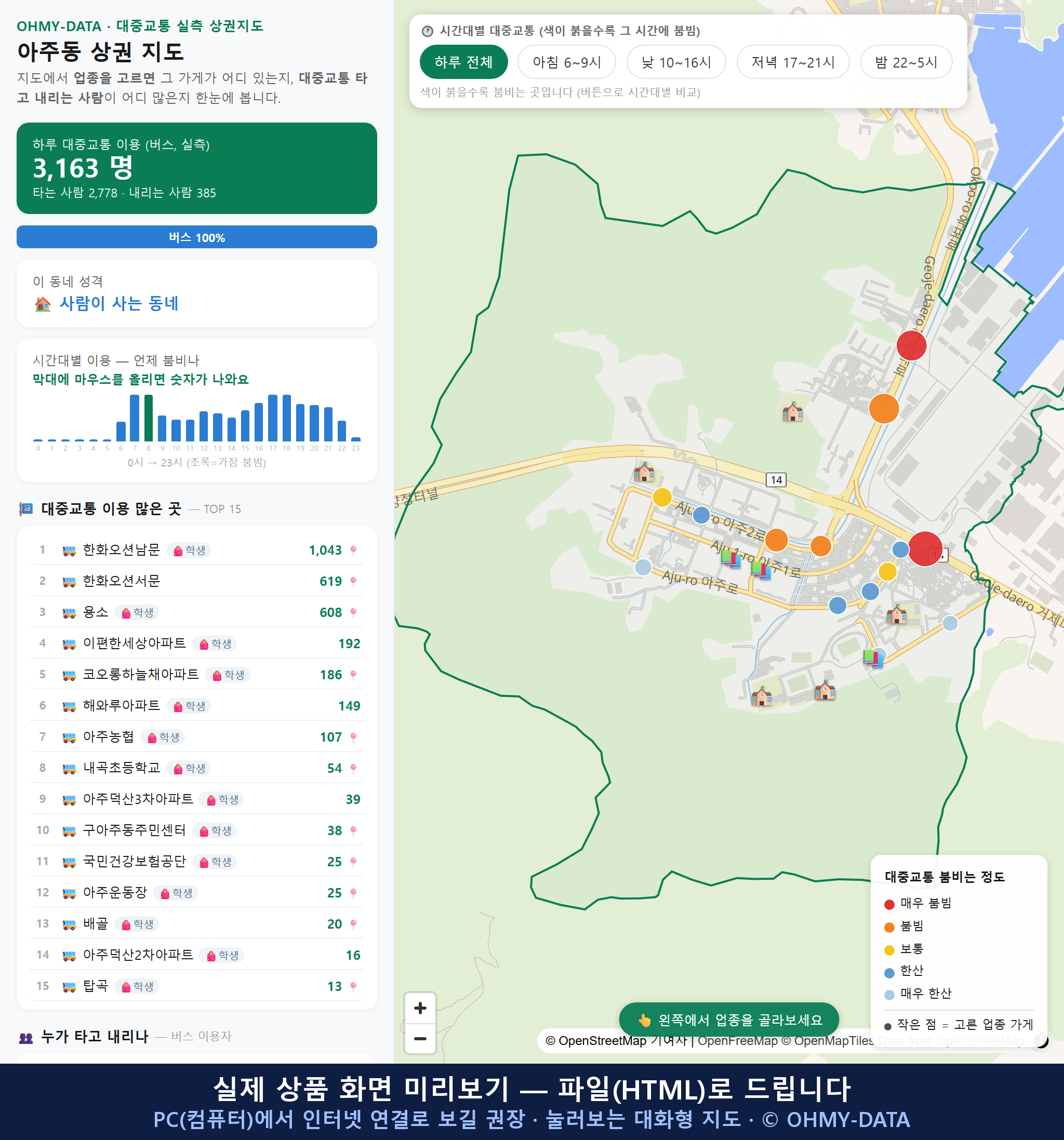This screenshot has width=1064, height=1140.
Task: Click the 학생 tag next to 아주농협
Action: point(164,737)
